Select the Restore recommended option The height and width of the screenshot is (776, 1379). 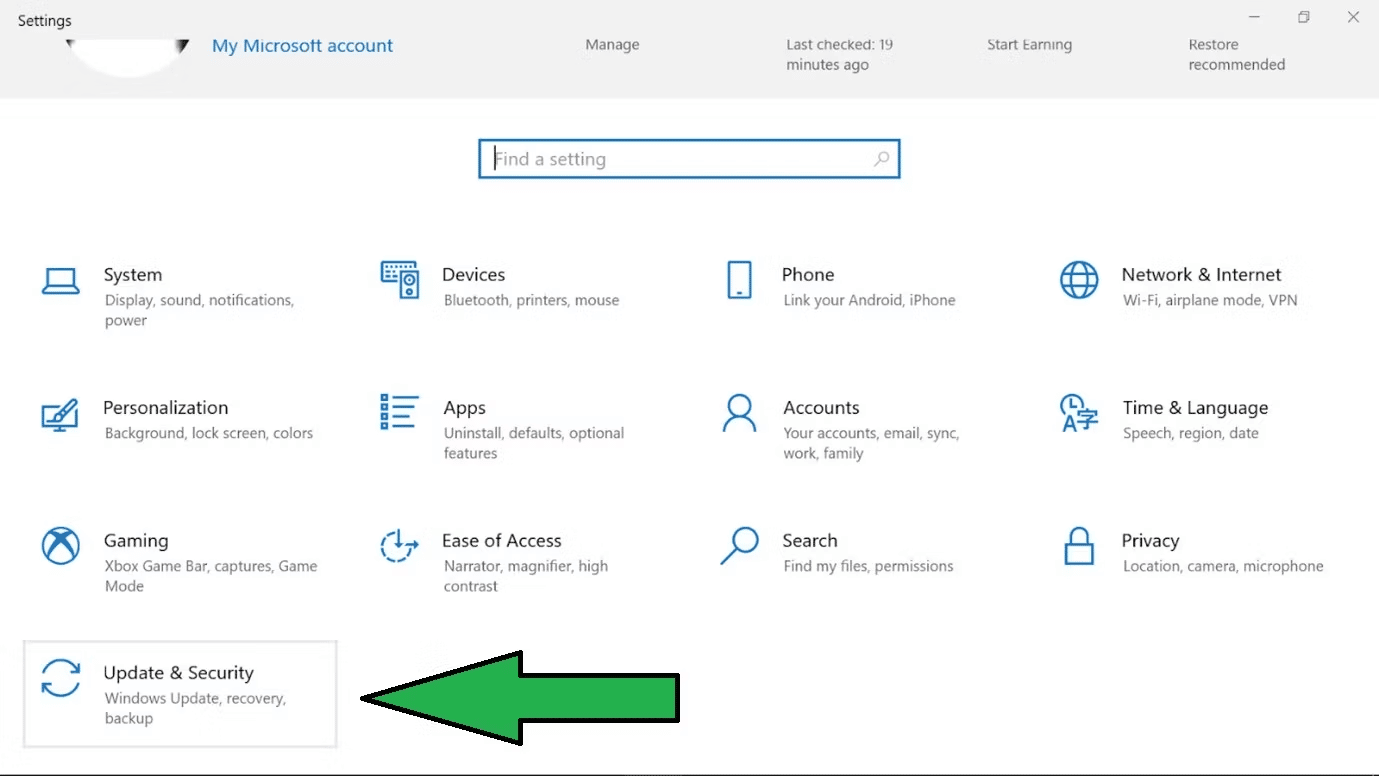click(1236, 55)
